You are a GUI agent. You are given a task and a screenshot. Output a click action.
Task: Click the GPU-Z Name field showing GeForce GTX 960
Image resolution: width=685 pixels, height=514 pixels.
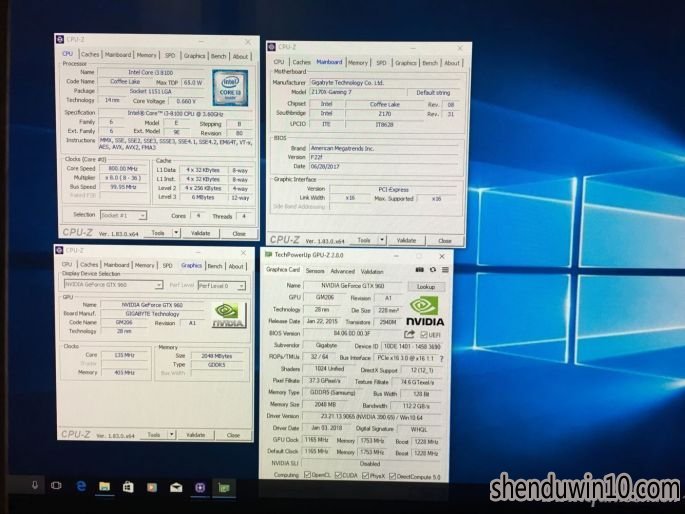(353, 286)
